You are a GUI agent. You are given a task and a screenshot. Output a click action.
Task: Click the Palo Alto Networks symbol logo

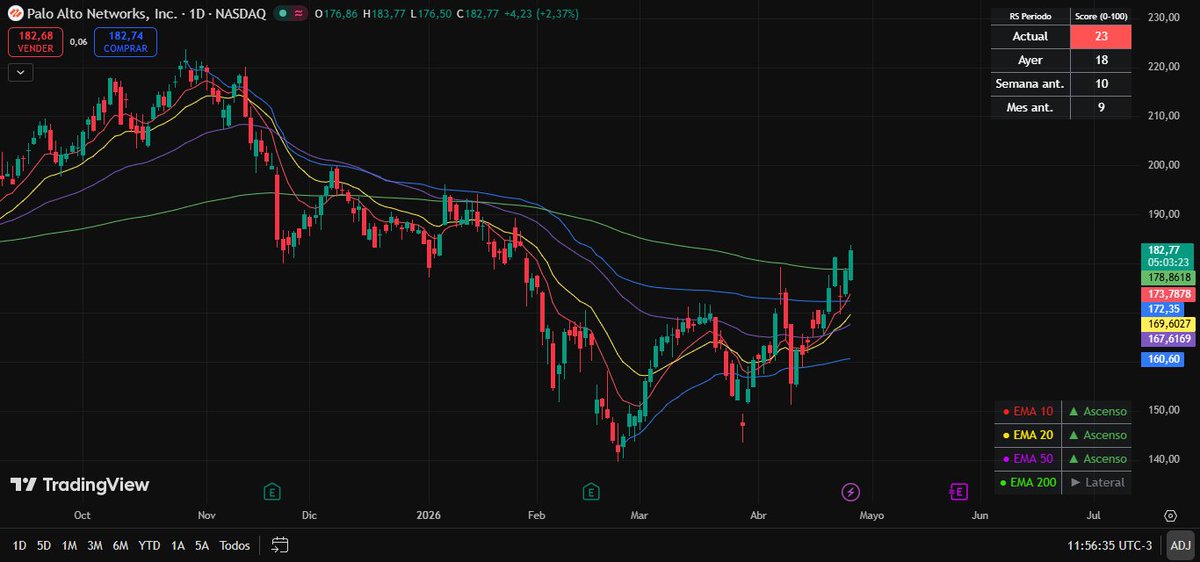point(15,15)
